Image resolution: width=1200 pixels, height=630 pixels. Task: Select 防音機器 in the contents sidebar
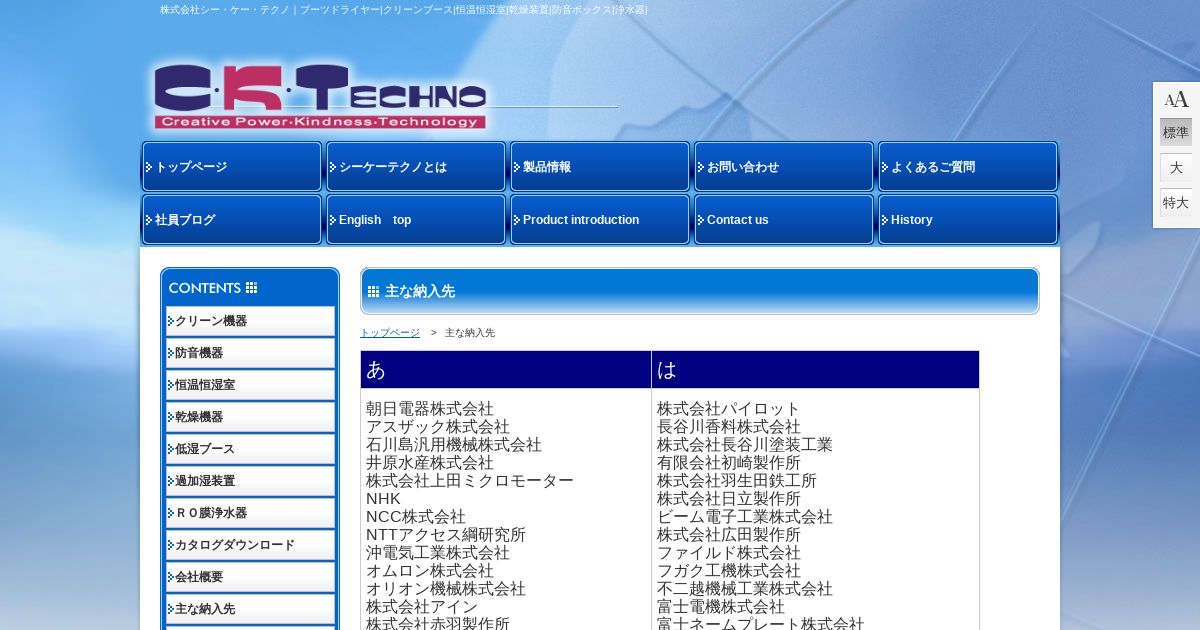tap(250, 353)
